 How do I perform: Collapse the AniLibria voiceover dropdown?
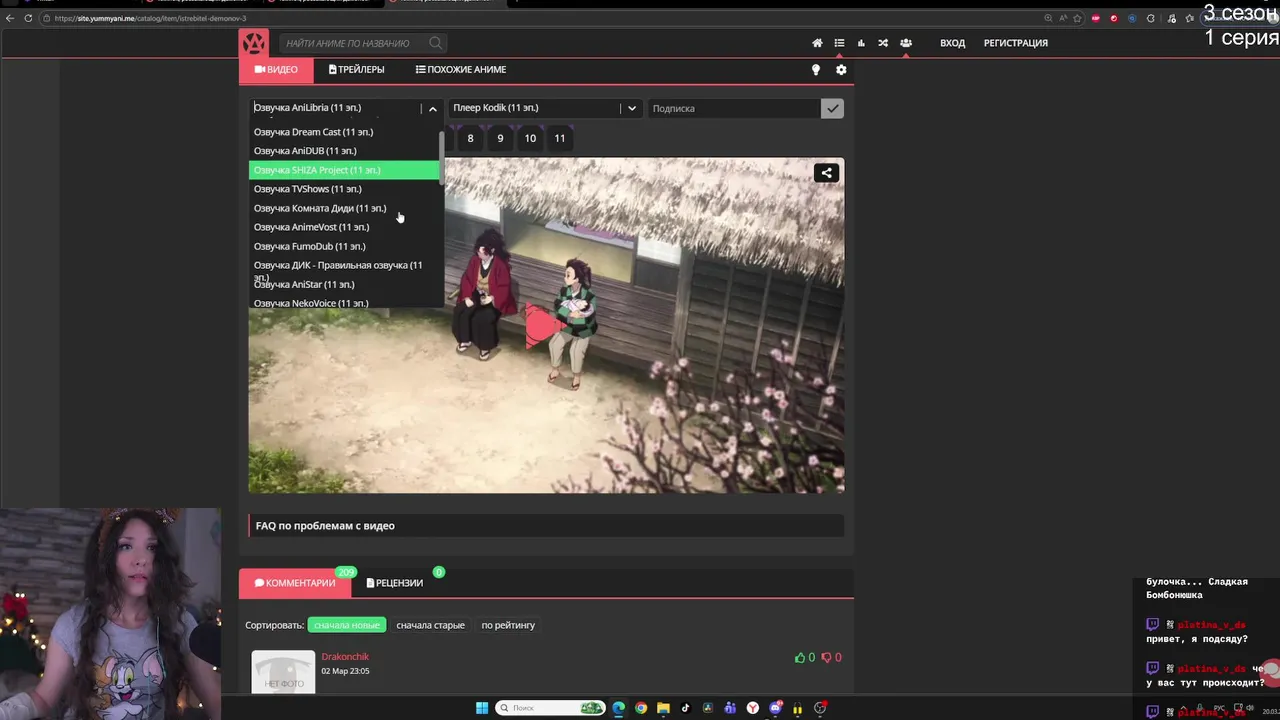432,108
